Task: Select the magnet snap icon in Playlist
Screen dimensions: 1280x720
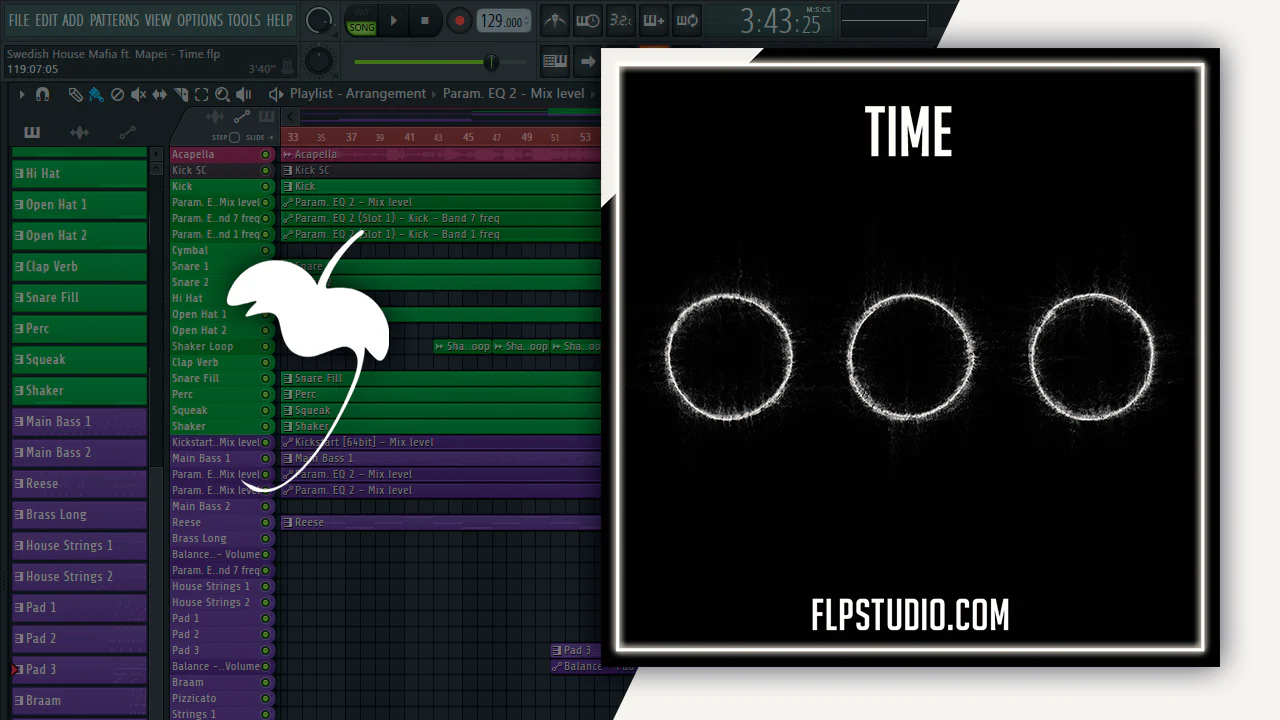Action: tap(42, 94)
